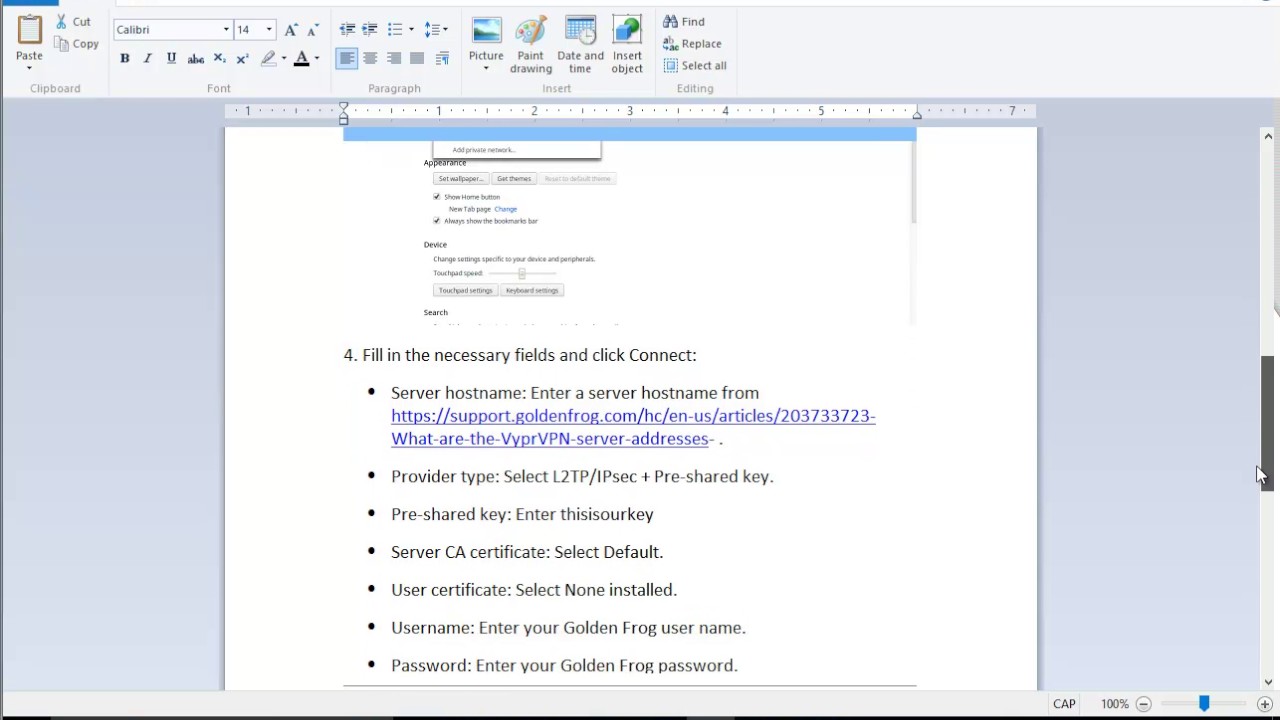The image size is (1280, 720).
Task: Open the Paste options dropdown arrow
Action: (29, 67)
